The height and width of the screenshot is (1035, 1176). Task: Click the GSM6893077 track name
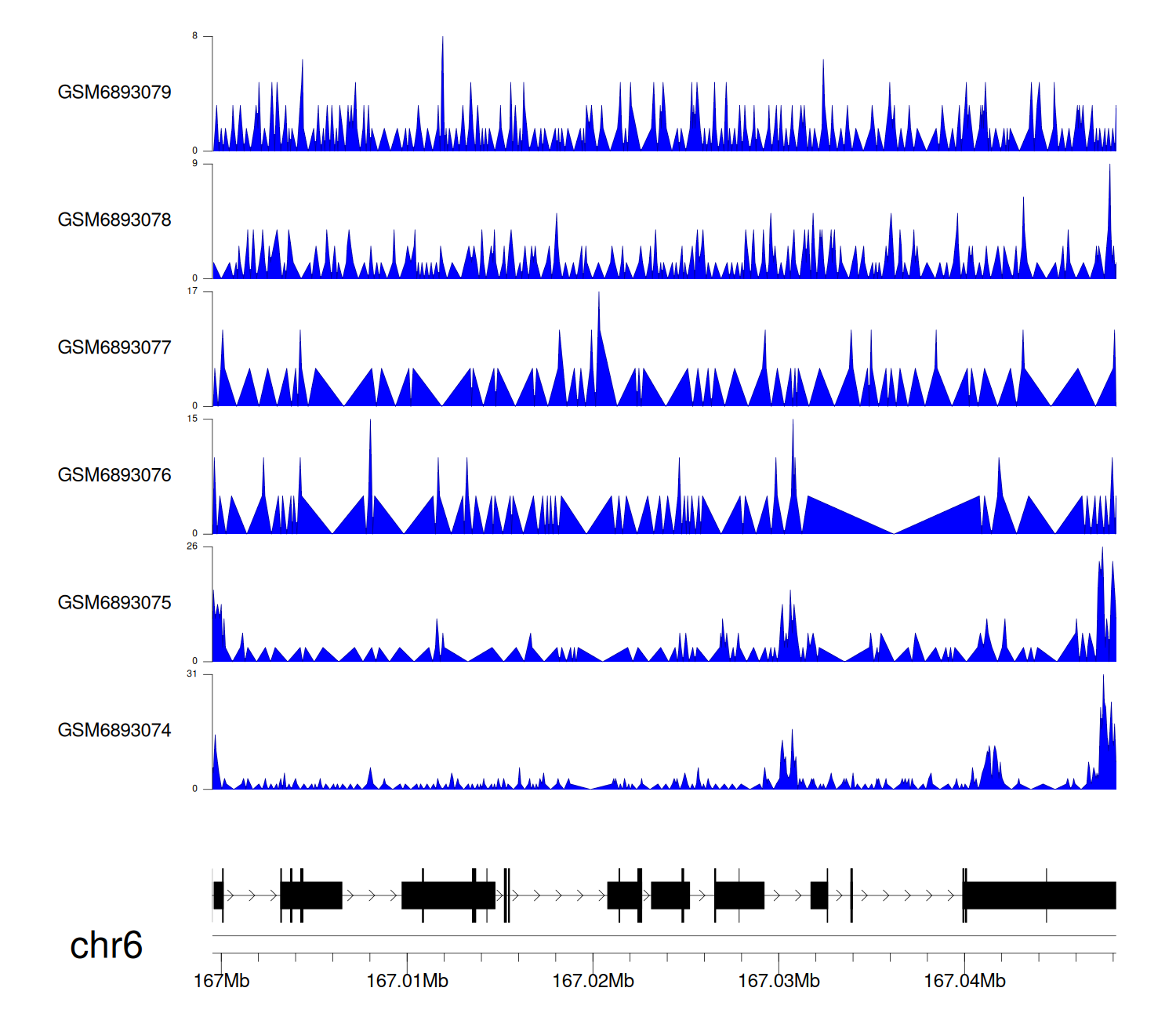114,348
